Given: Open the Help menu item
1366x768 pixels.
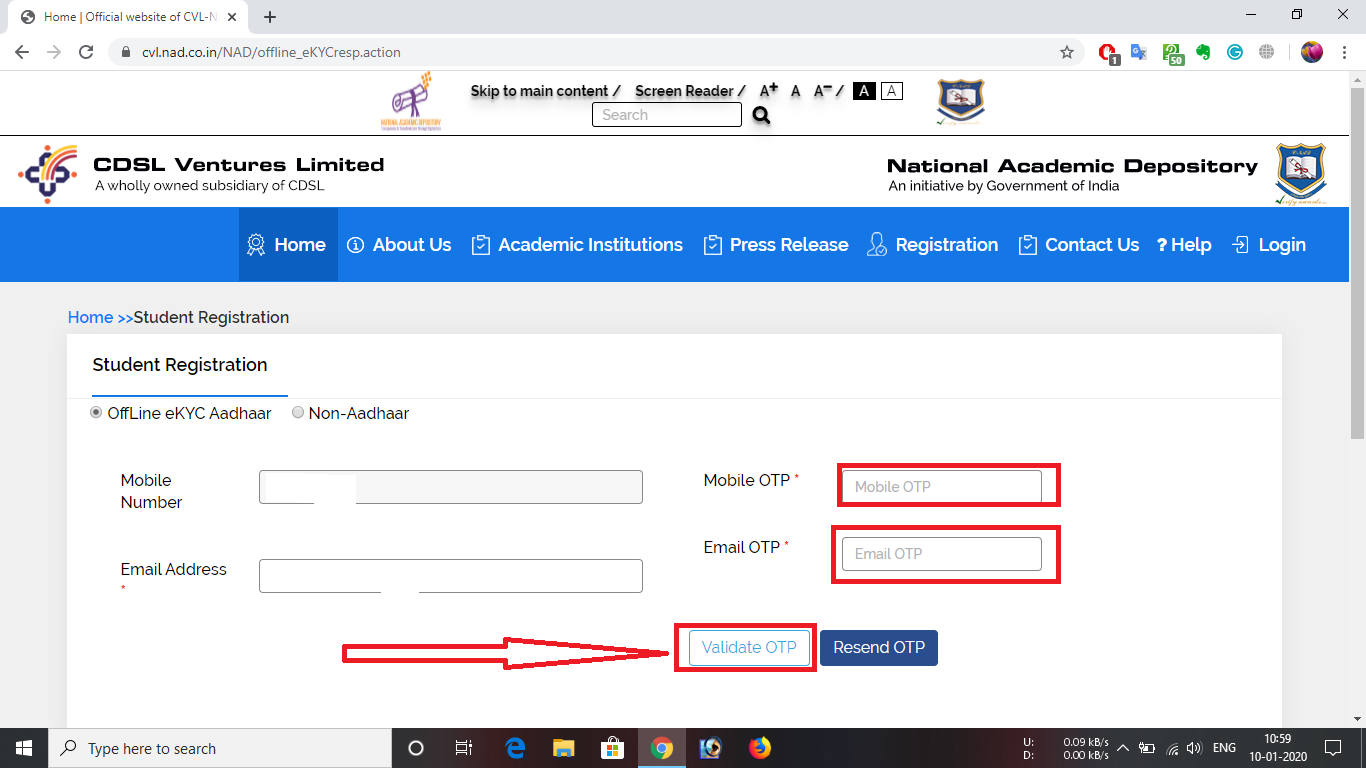Looking at the screenshot, I should [x=1184, y=245].
